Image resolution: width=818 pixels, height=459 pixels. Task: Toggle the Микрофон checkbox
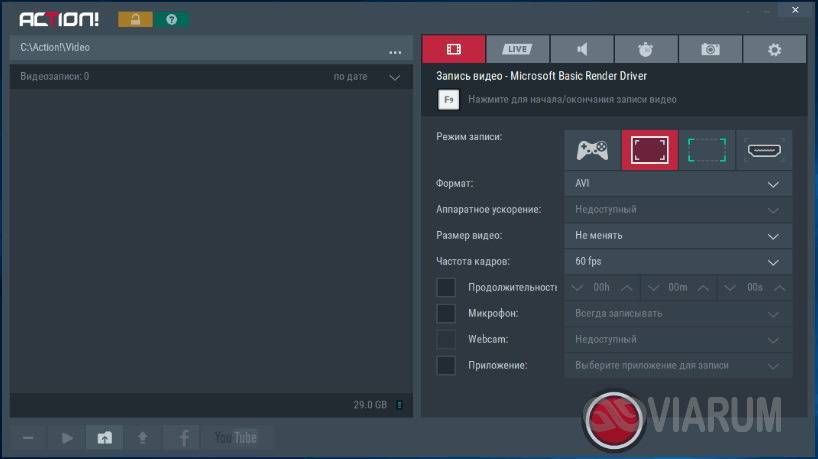[x=446, y=313]
